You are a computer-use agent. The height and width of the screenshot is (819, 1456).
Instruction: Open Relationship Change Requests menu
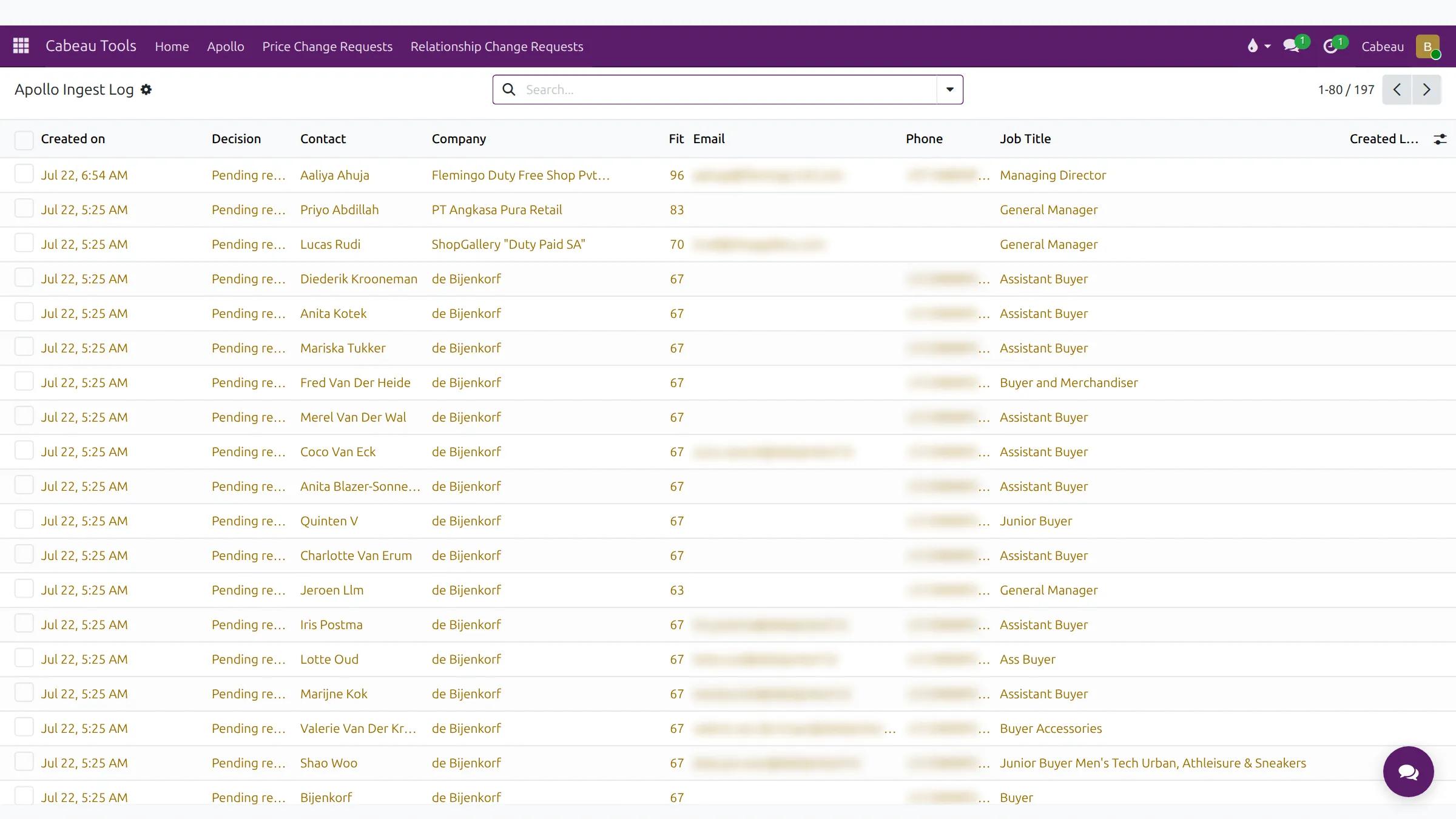click(497, 47)
